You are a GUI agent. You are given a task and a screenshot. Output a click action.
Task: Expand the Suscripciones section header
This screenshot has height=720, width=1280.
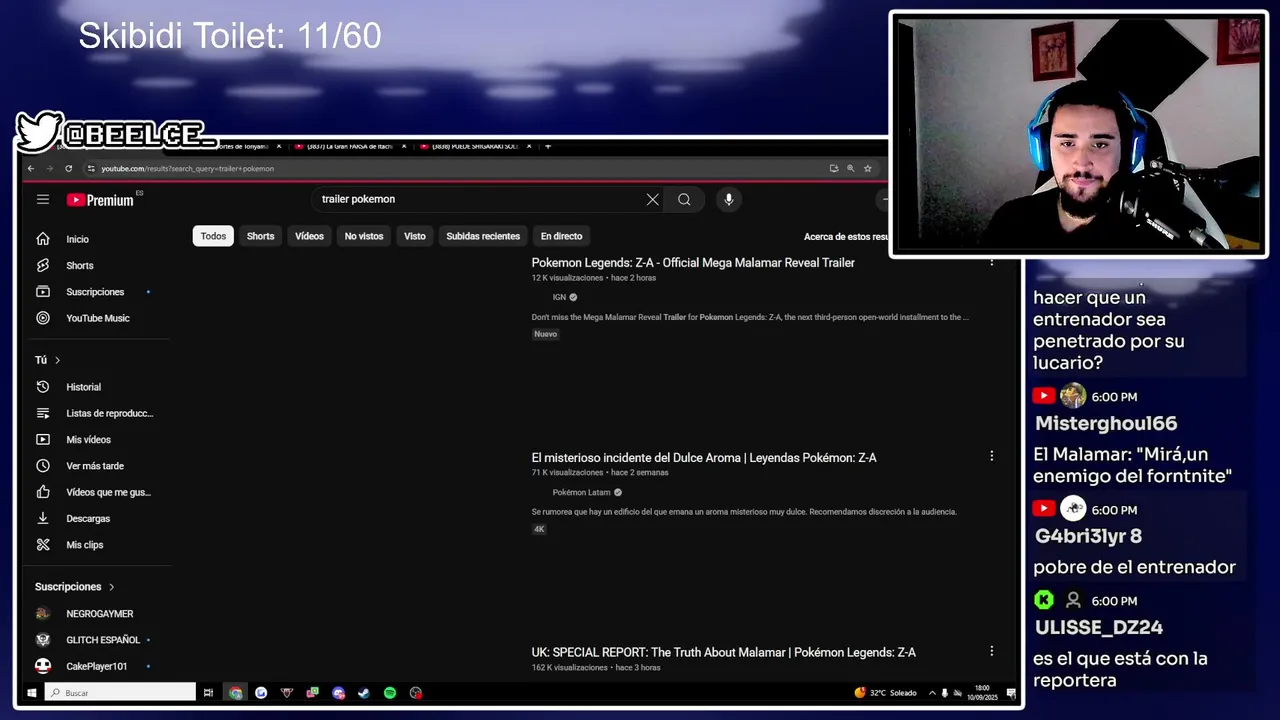click(75, 587)
